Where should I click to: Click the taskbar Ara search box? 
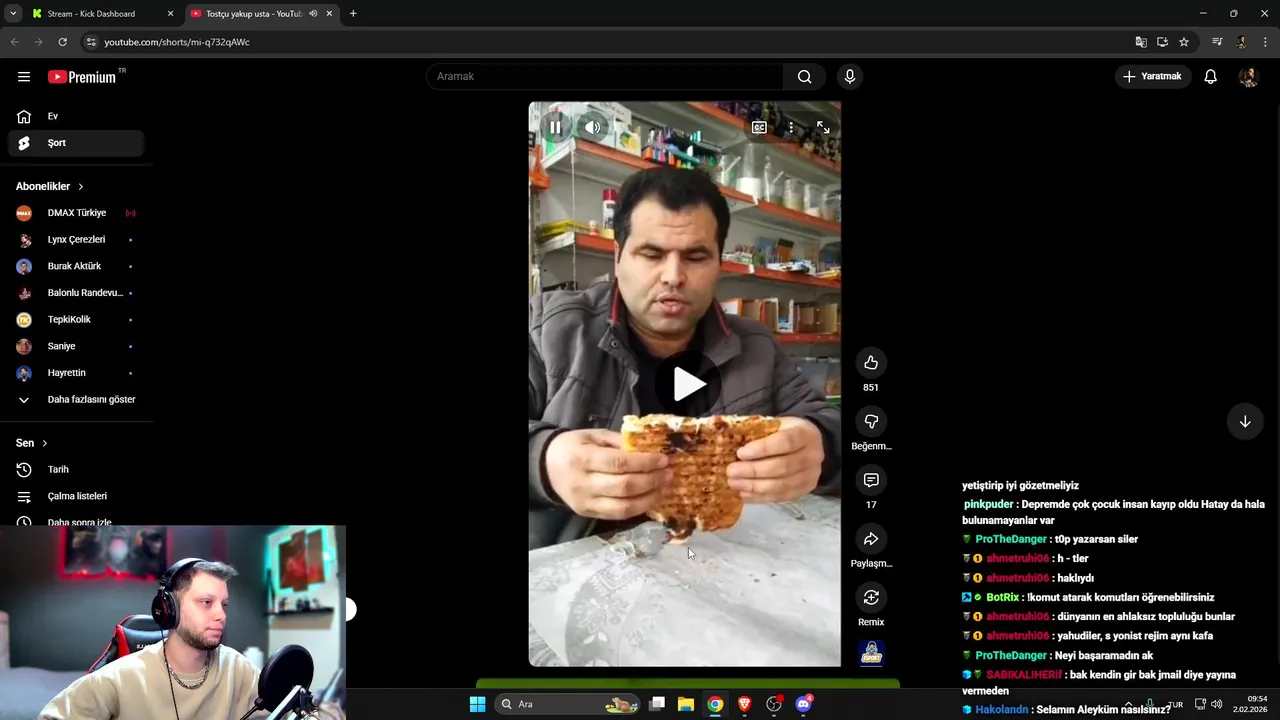tap(567, 704)
